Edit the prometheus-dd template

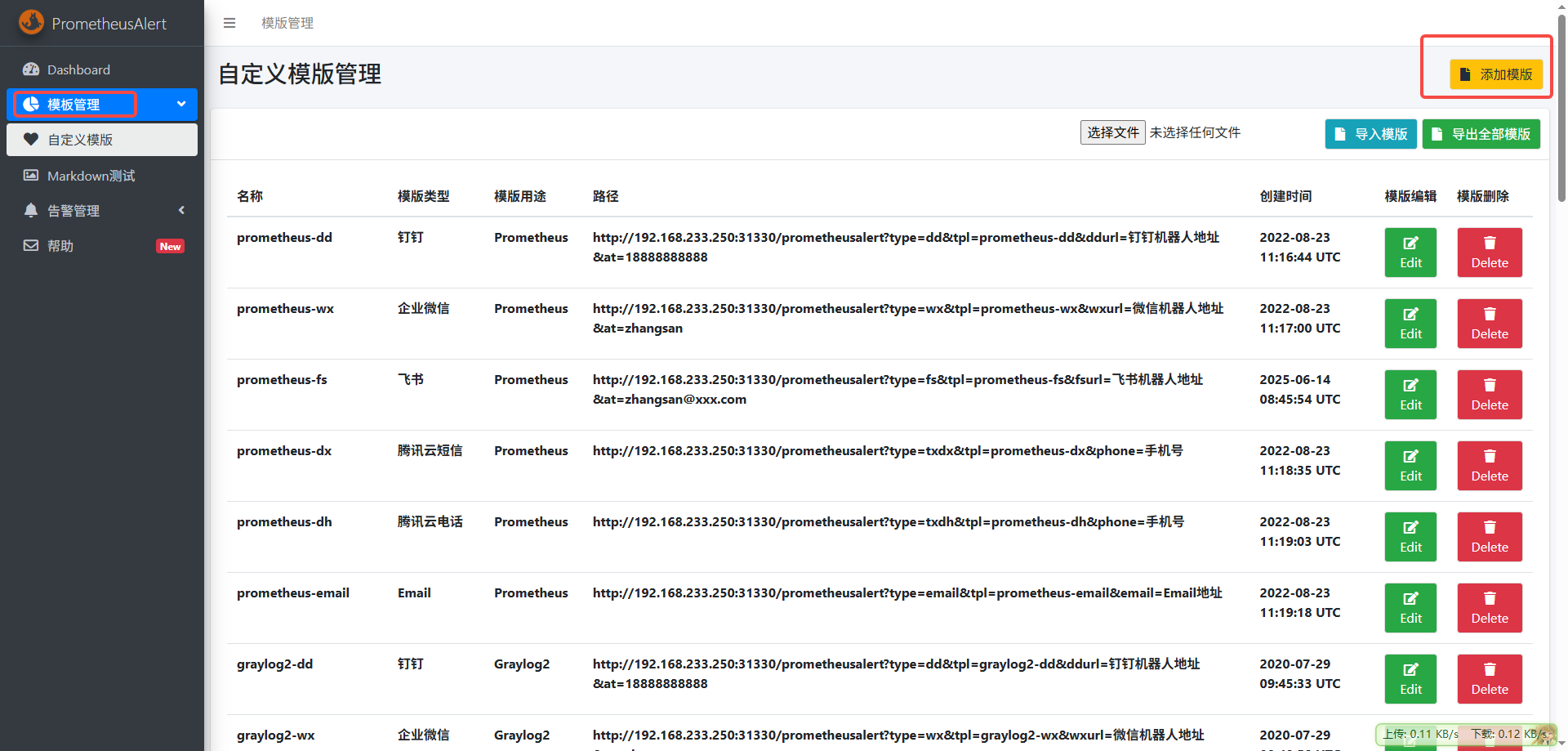(x=1410, y=253)
